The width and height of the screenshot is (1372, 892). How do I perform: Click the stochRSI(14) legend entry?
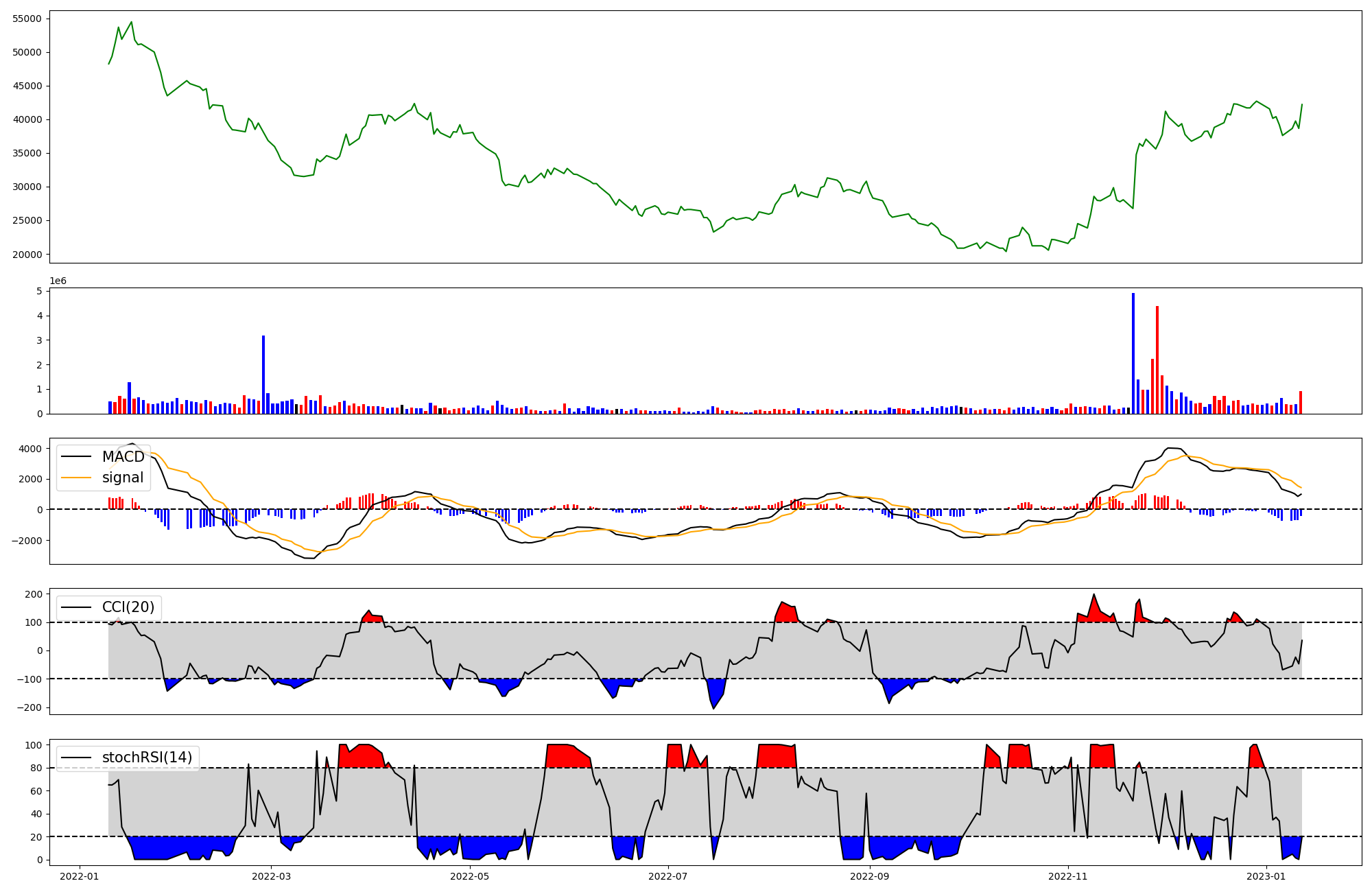pos(147,758)
